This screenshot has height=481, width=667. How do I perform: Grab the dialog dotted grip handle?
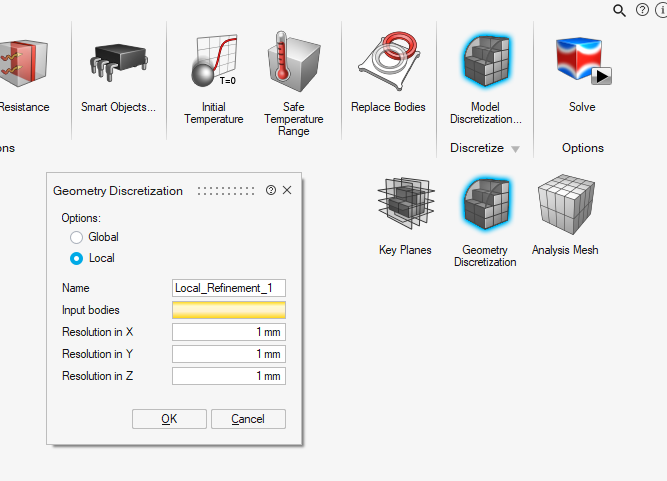(x=226, y=191)
